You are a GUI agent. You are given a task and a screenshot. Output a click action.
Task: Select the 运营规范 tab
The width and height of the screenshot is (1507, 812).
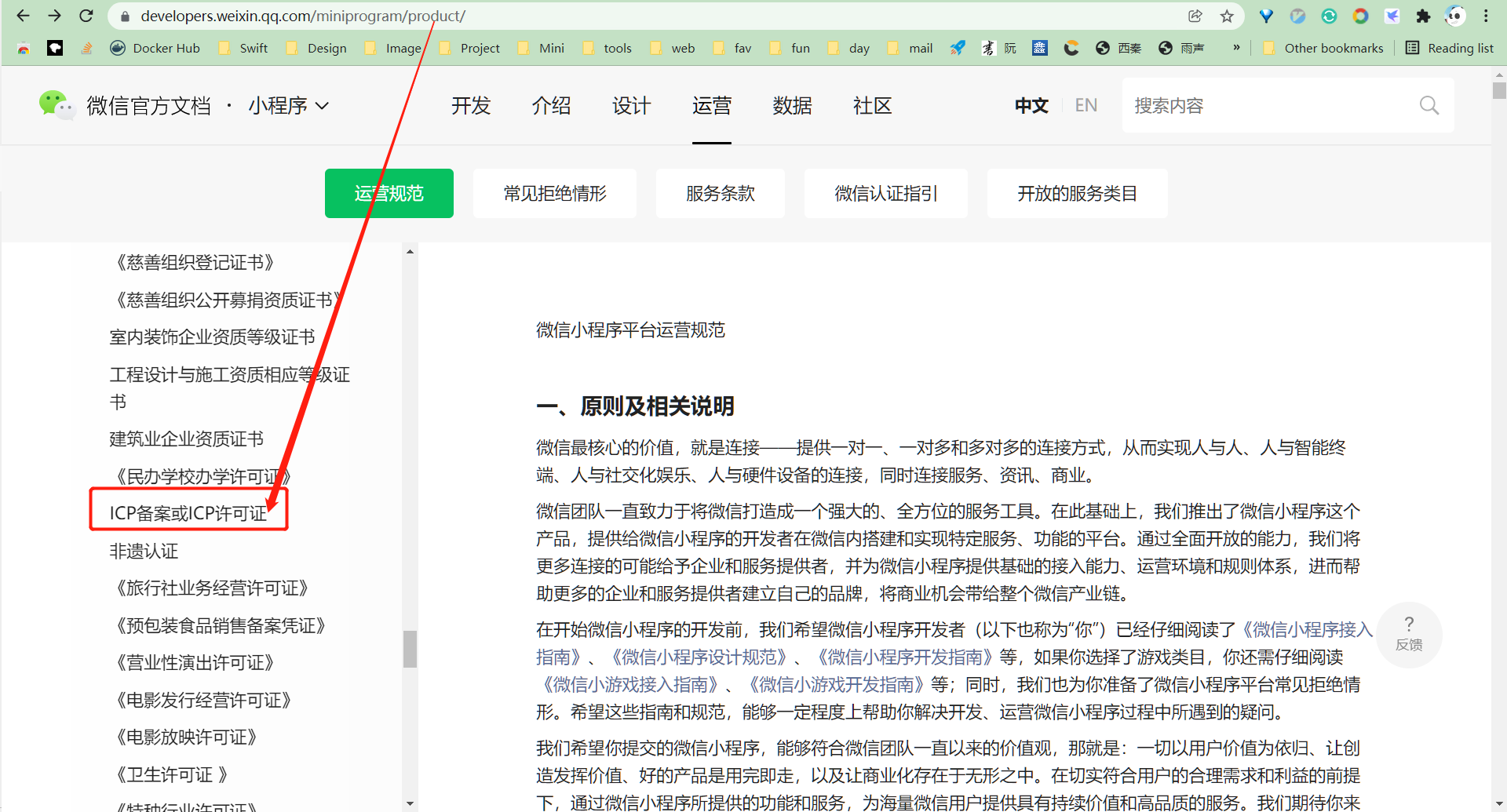coord(389,193)
